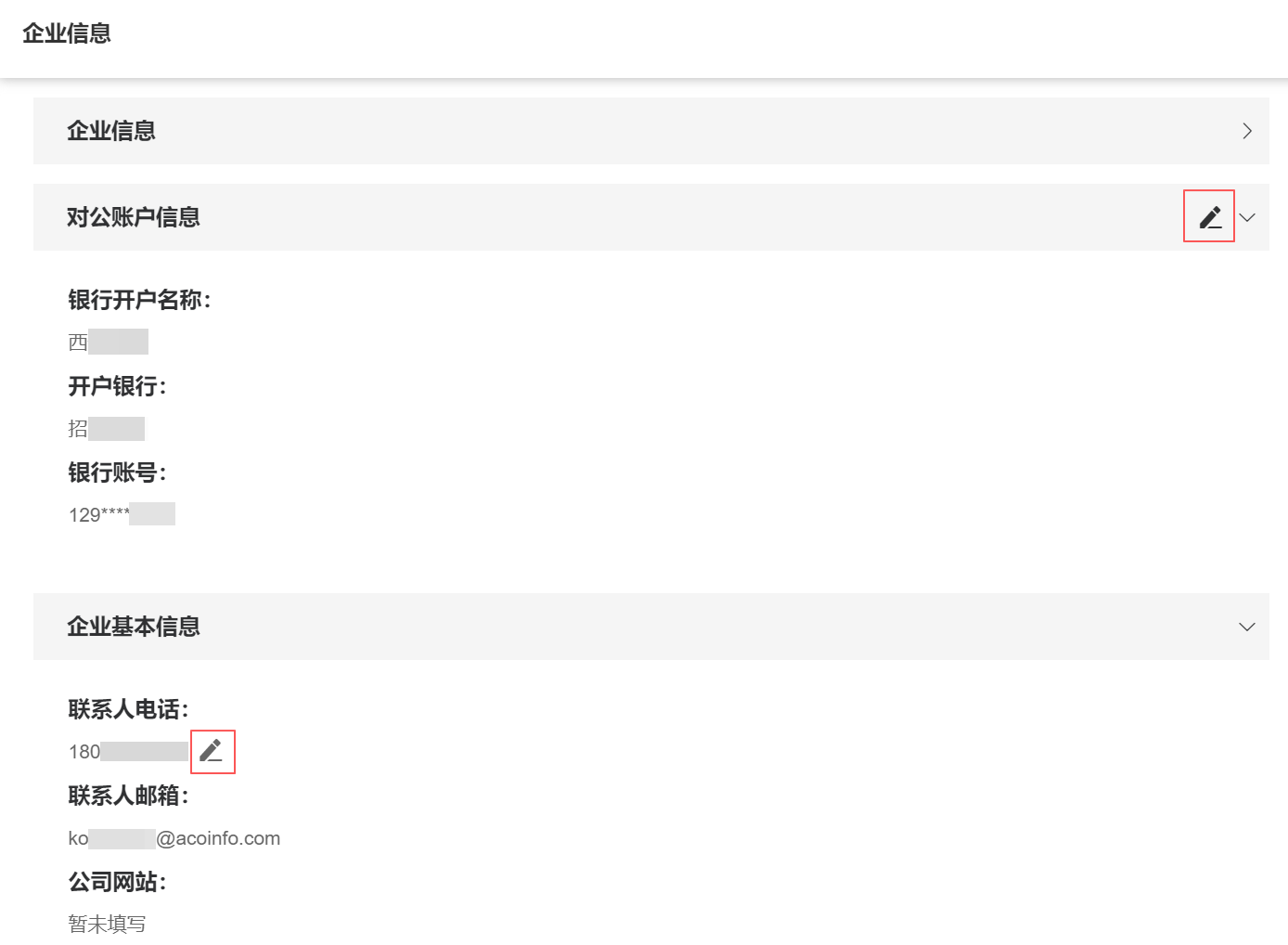Collapse the 企业基本信息 section chevron

[1247, 628]
